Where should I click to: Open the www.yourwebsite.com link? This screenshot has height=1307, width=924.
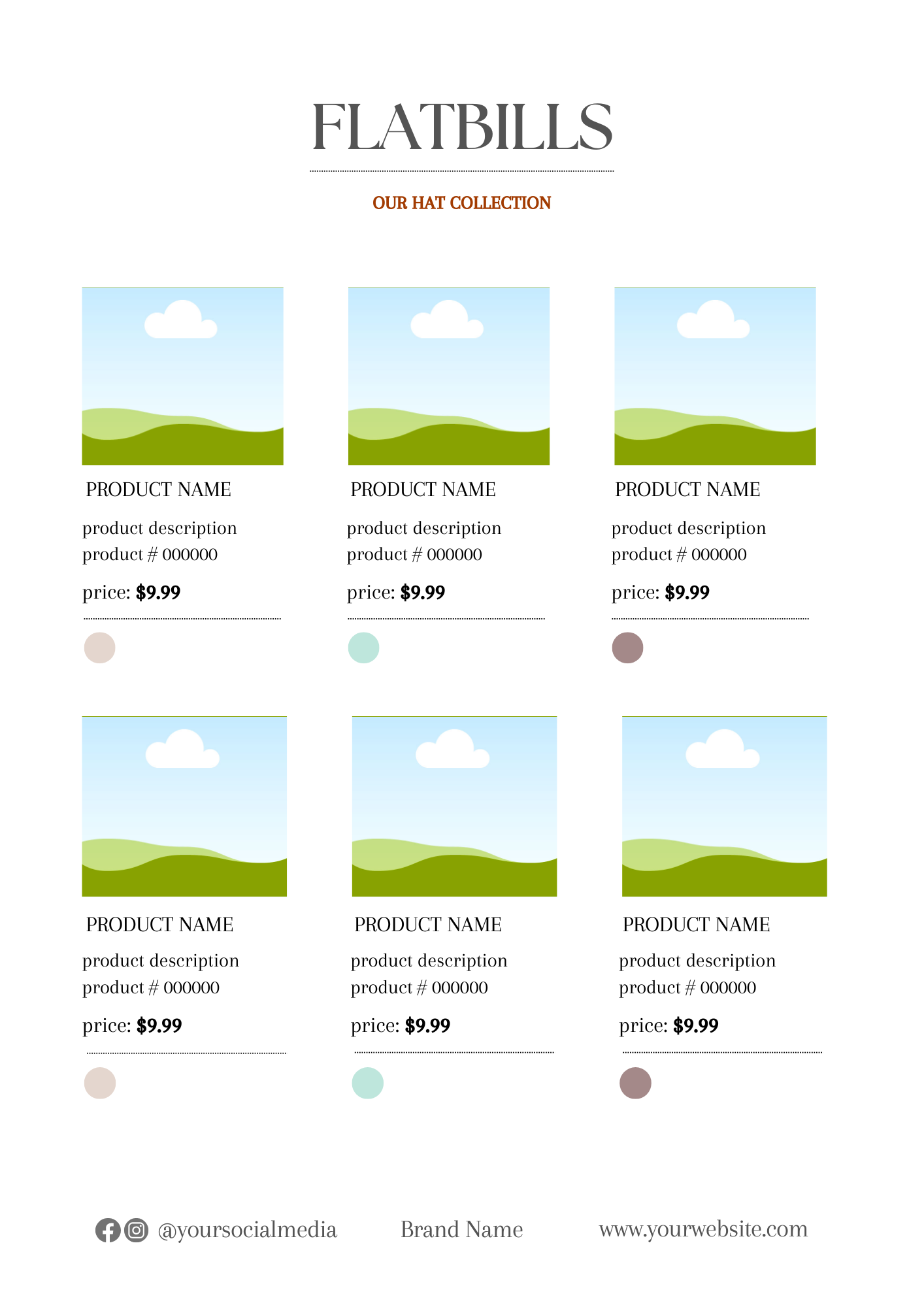point(703,1229)
